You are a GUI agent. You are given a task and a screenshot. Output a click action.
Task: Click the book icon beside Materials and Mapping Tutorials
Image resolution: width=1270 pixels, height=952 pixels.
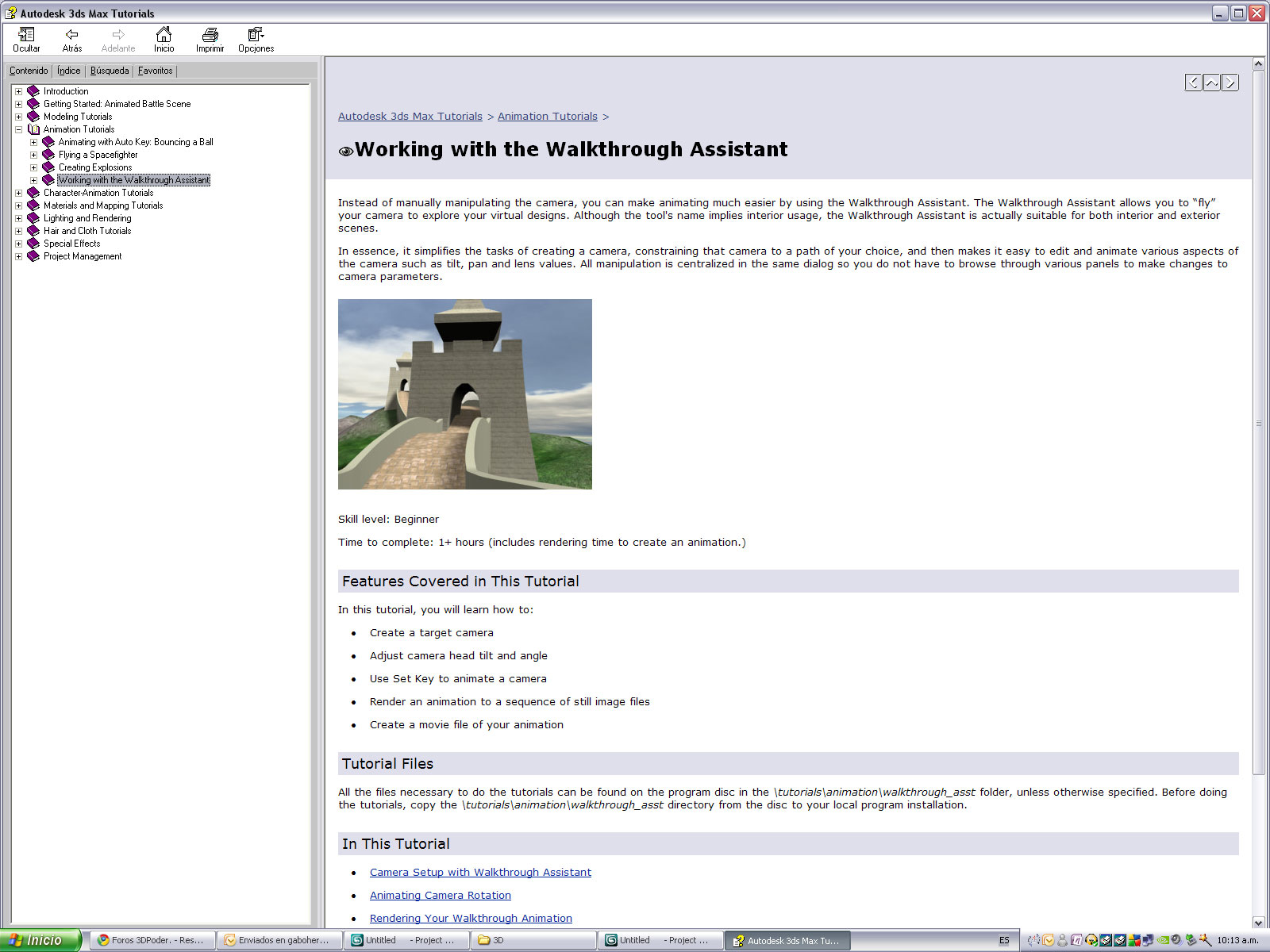point(33,205)
